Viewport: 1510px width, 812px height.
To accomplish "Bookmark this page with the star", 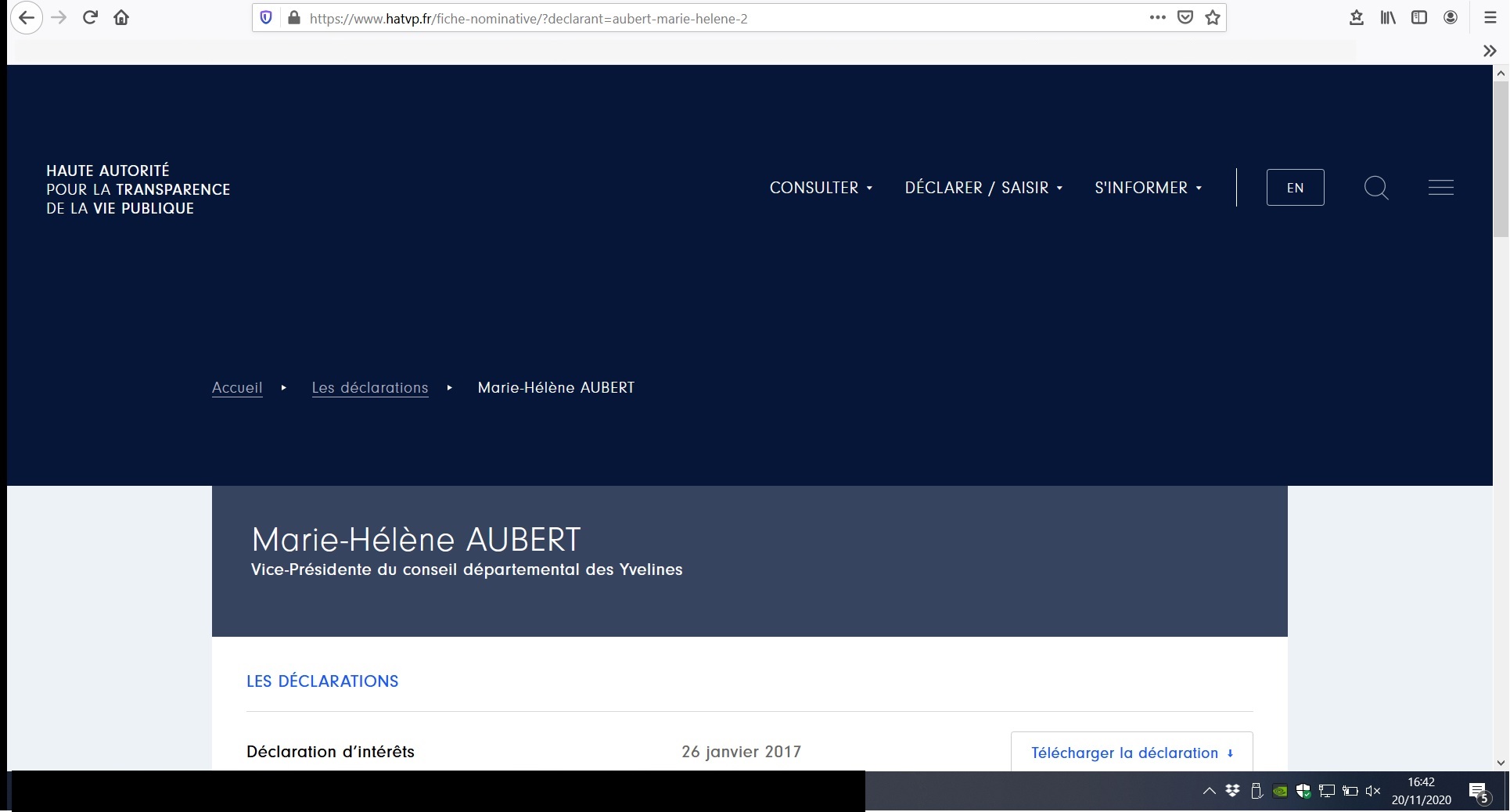I will [x=1213, y=17].
